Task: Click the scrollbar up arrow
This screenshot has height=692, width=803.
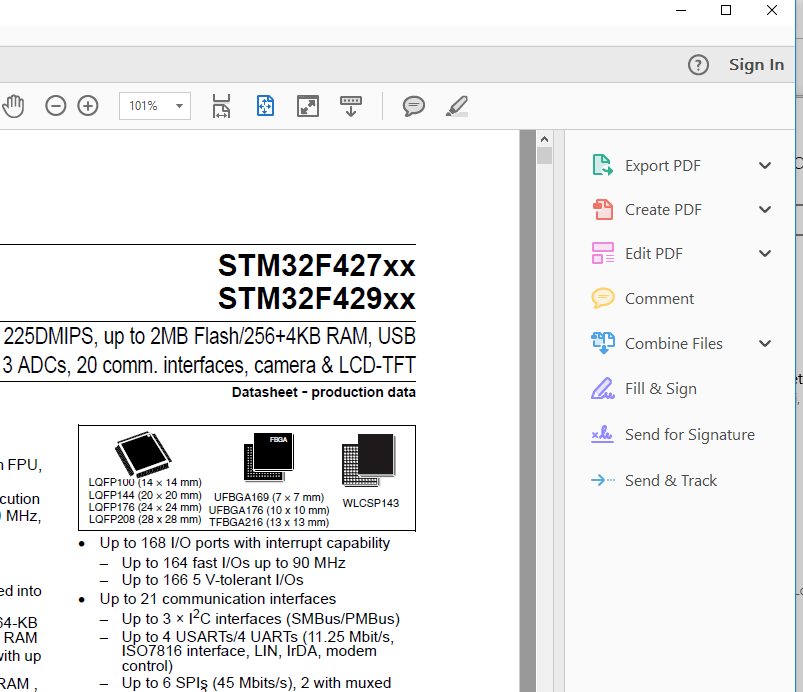Action: pos(544,139)
